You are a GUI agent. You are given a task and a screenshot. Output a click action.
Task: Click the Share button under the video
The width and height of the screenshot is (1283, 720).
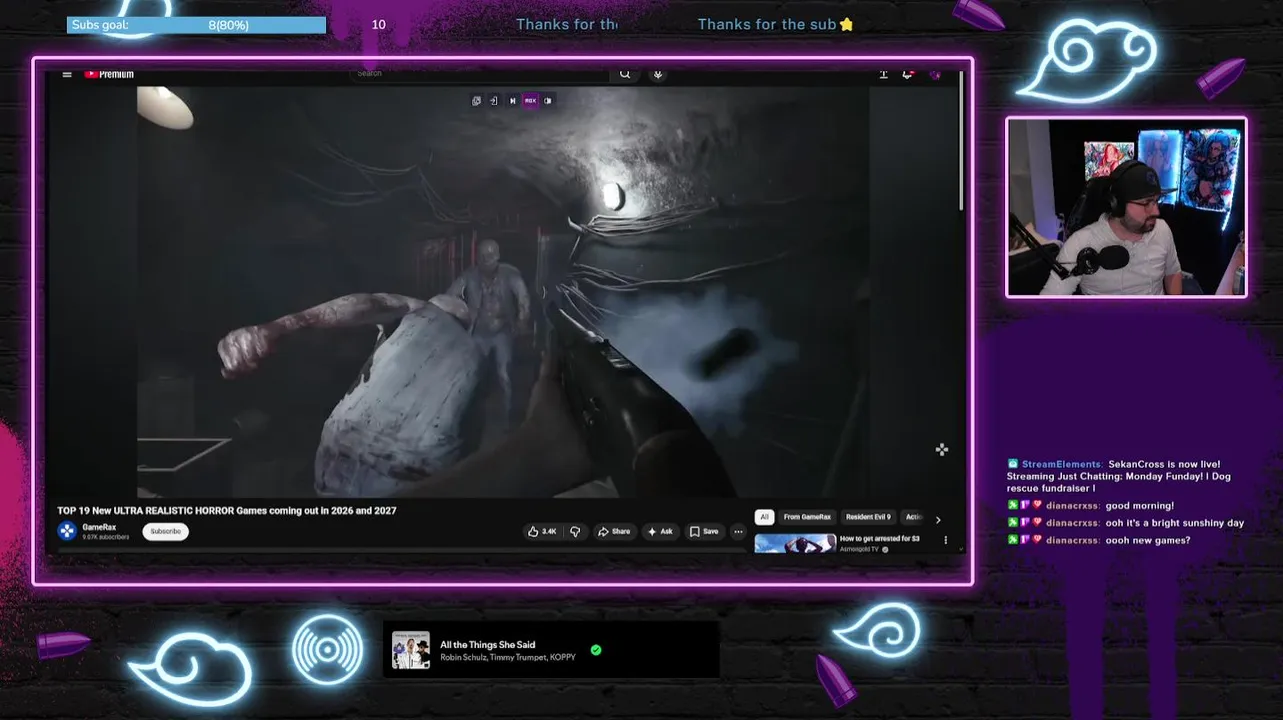point(614,531)
